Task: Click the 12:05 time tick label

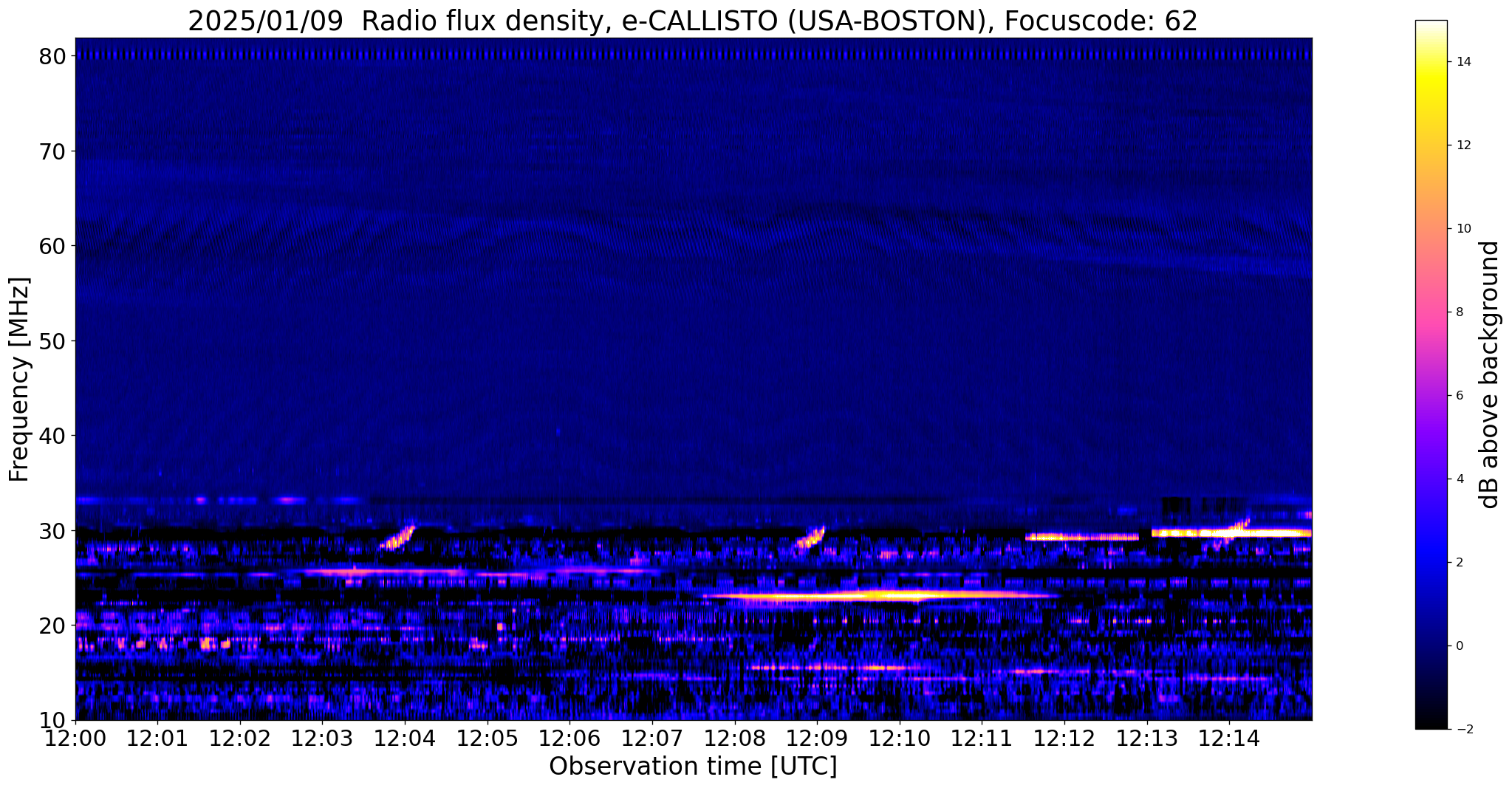Action: [x=488, y=738]
